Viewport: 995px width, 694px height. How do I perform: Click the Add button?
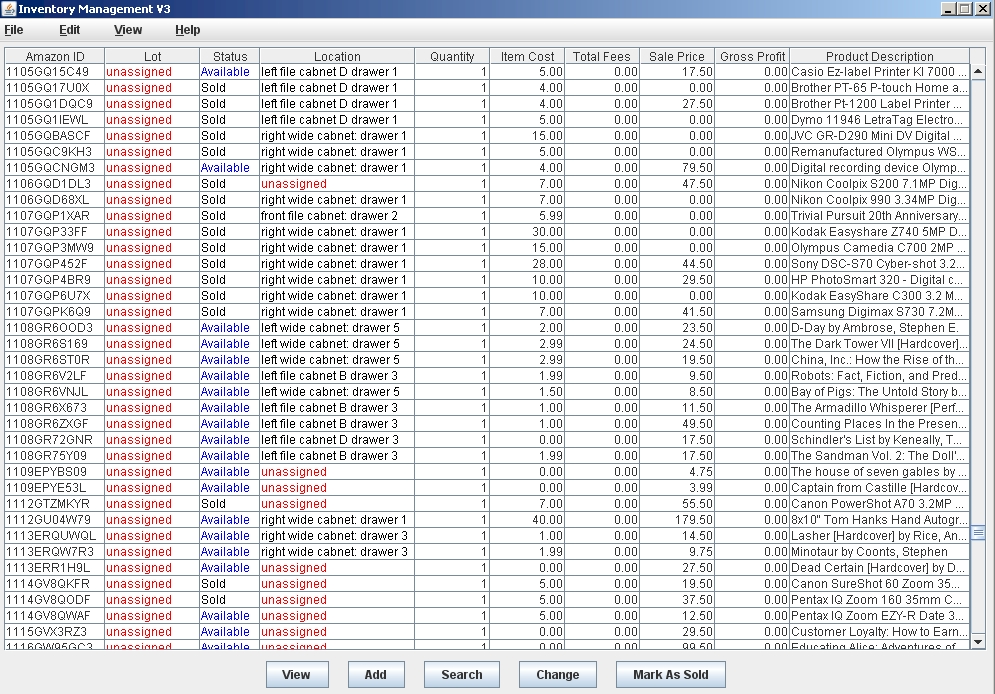click(x=375, y=674)
